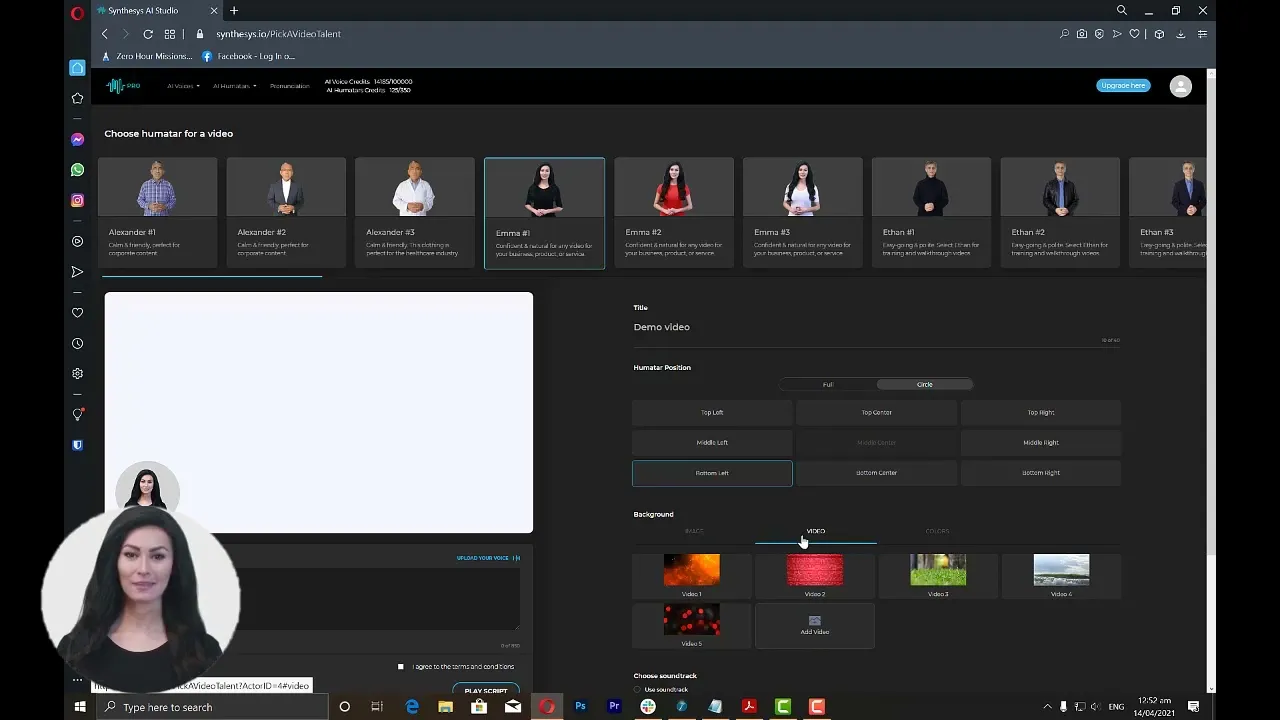Select Top Center position
The height and width of the screenshot is (720, 1280).
click(876, 413)
